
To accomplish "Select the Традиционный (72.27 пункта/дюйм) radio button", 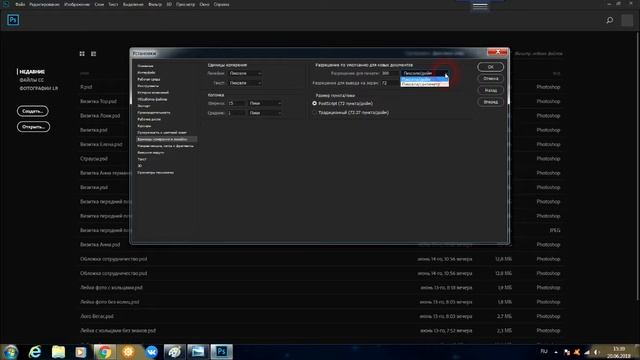I will (x=315, y=113).
